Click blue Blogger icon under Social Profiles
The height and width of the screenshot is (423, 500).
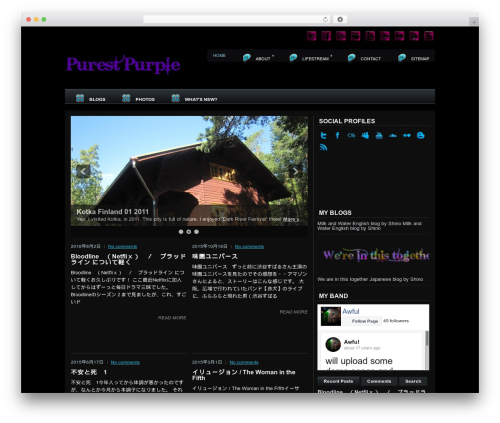coord(421,135)
